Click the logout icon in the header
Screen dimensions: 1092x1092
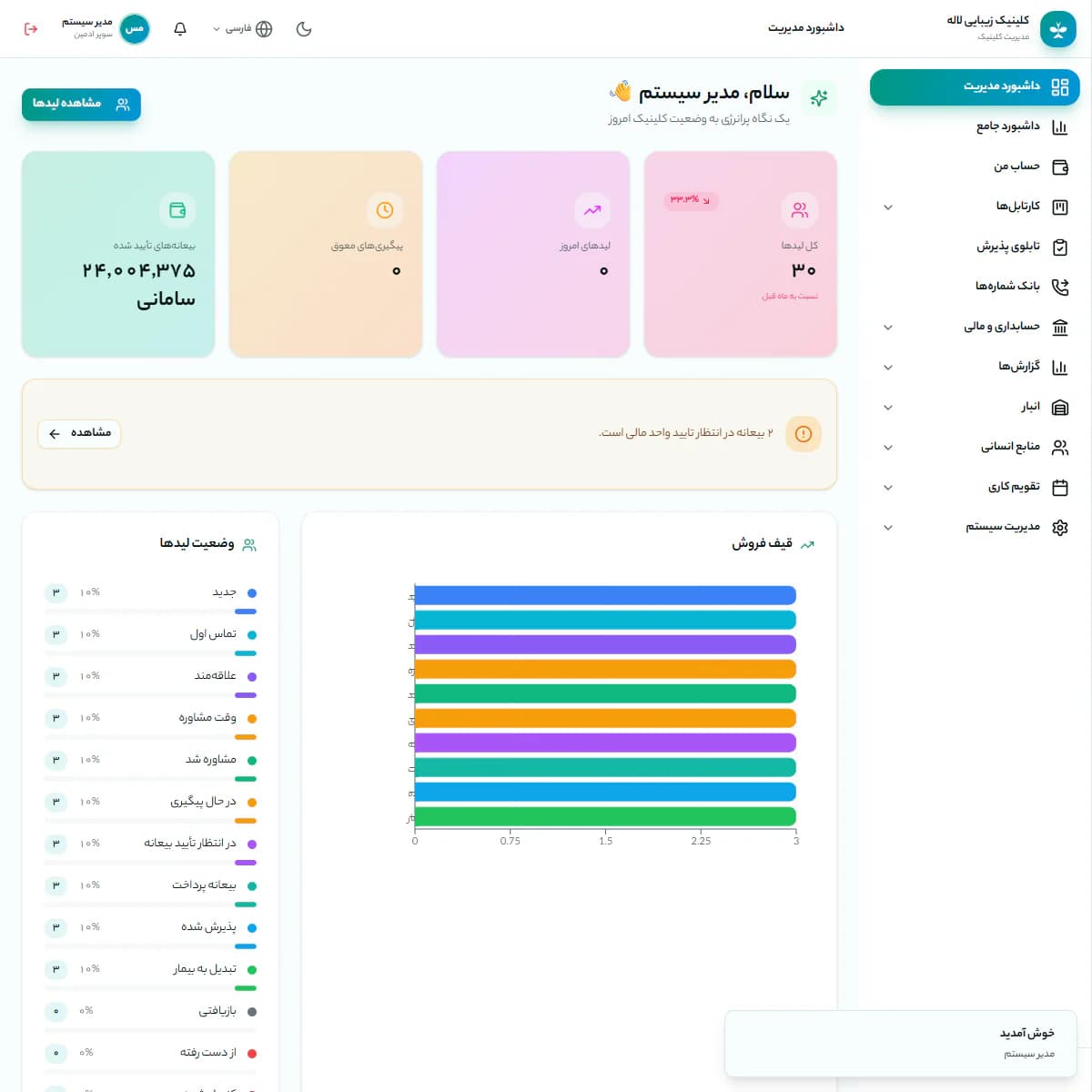(x=31, y=29)
